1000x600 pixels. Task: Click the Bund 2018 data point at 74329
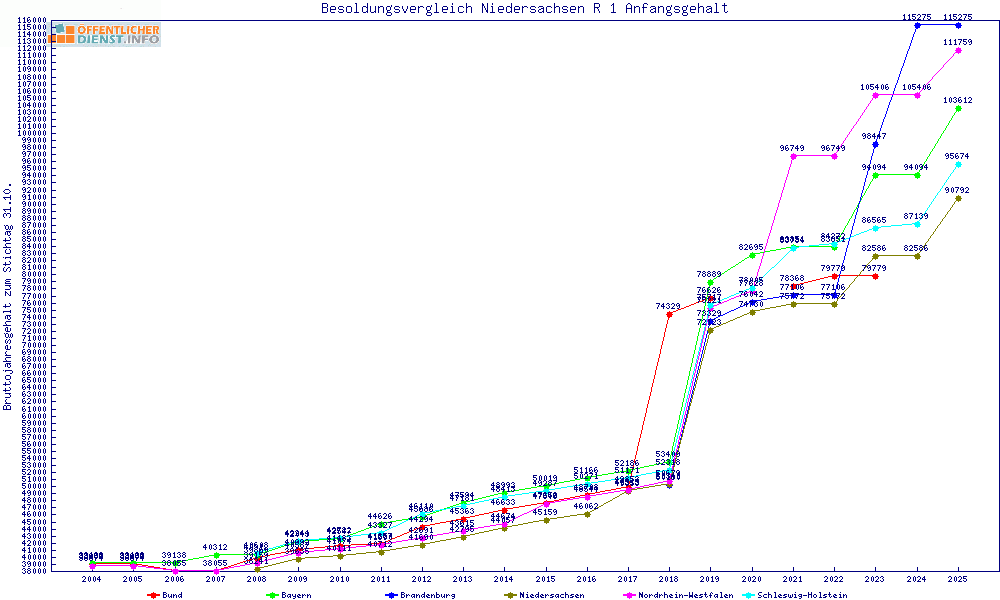point(669,314)
